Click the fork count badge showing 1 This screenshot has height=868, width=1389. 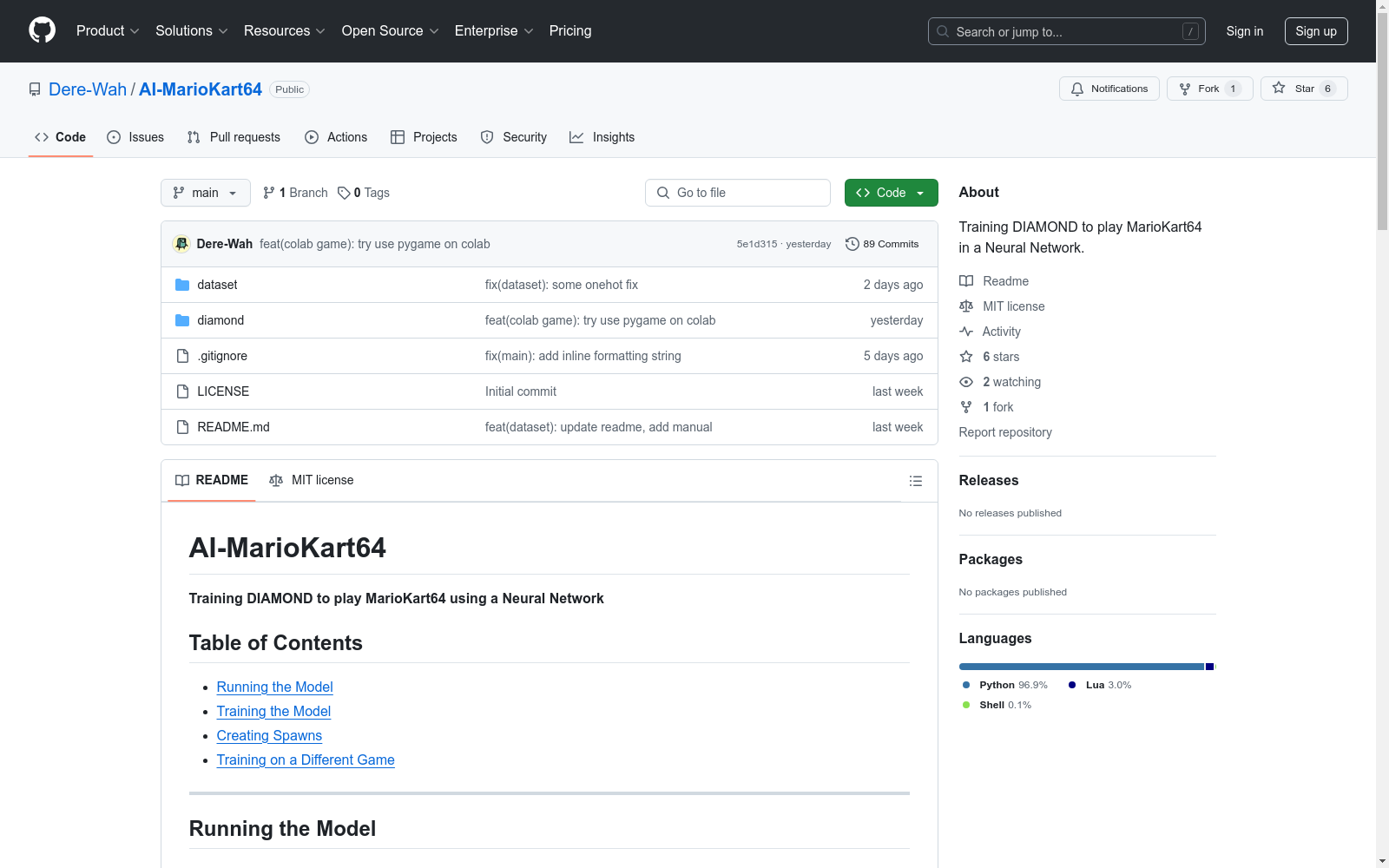coord(1233,89)
